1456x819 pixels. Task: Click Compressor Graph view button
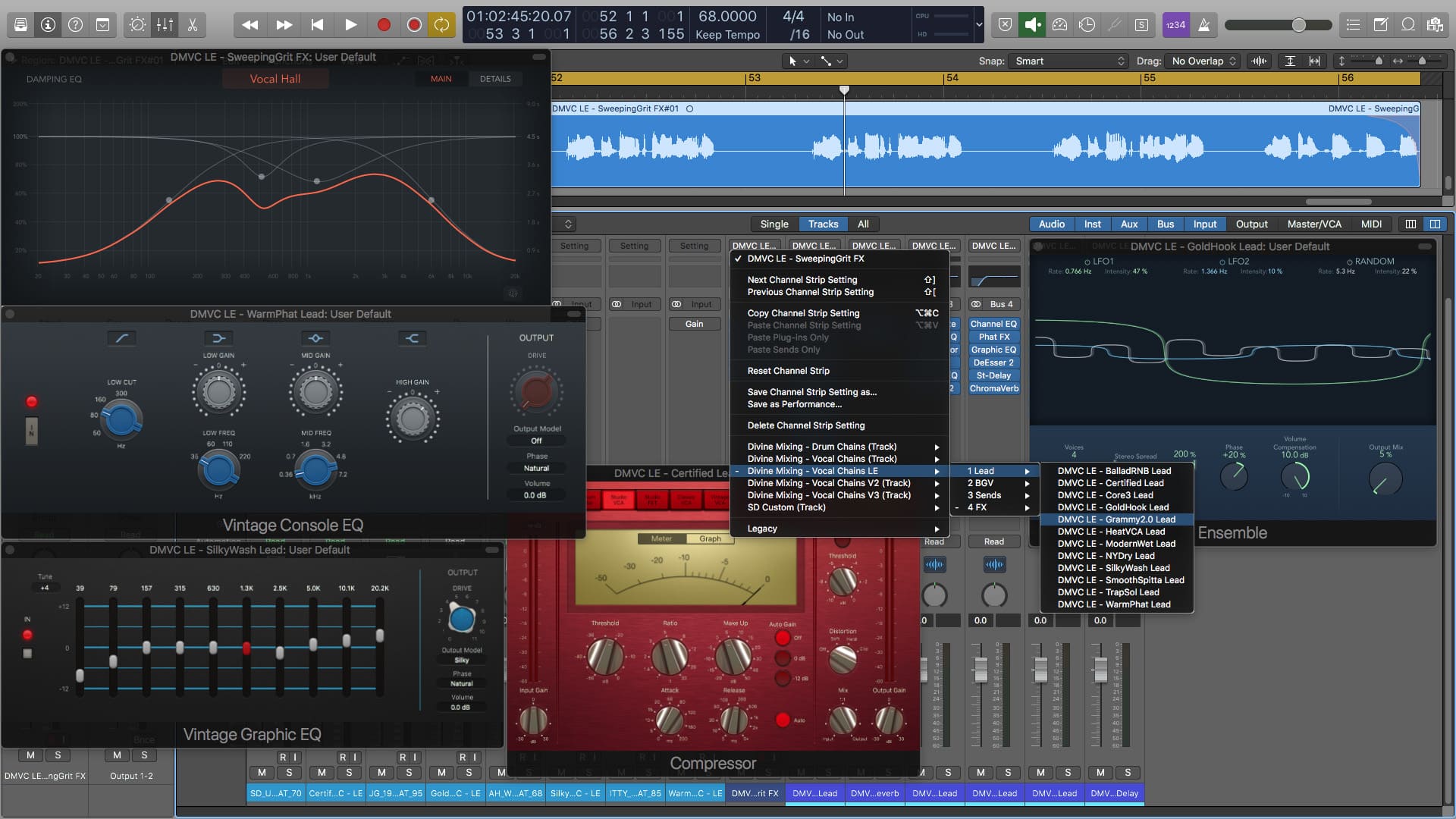pos(710,539)
